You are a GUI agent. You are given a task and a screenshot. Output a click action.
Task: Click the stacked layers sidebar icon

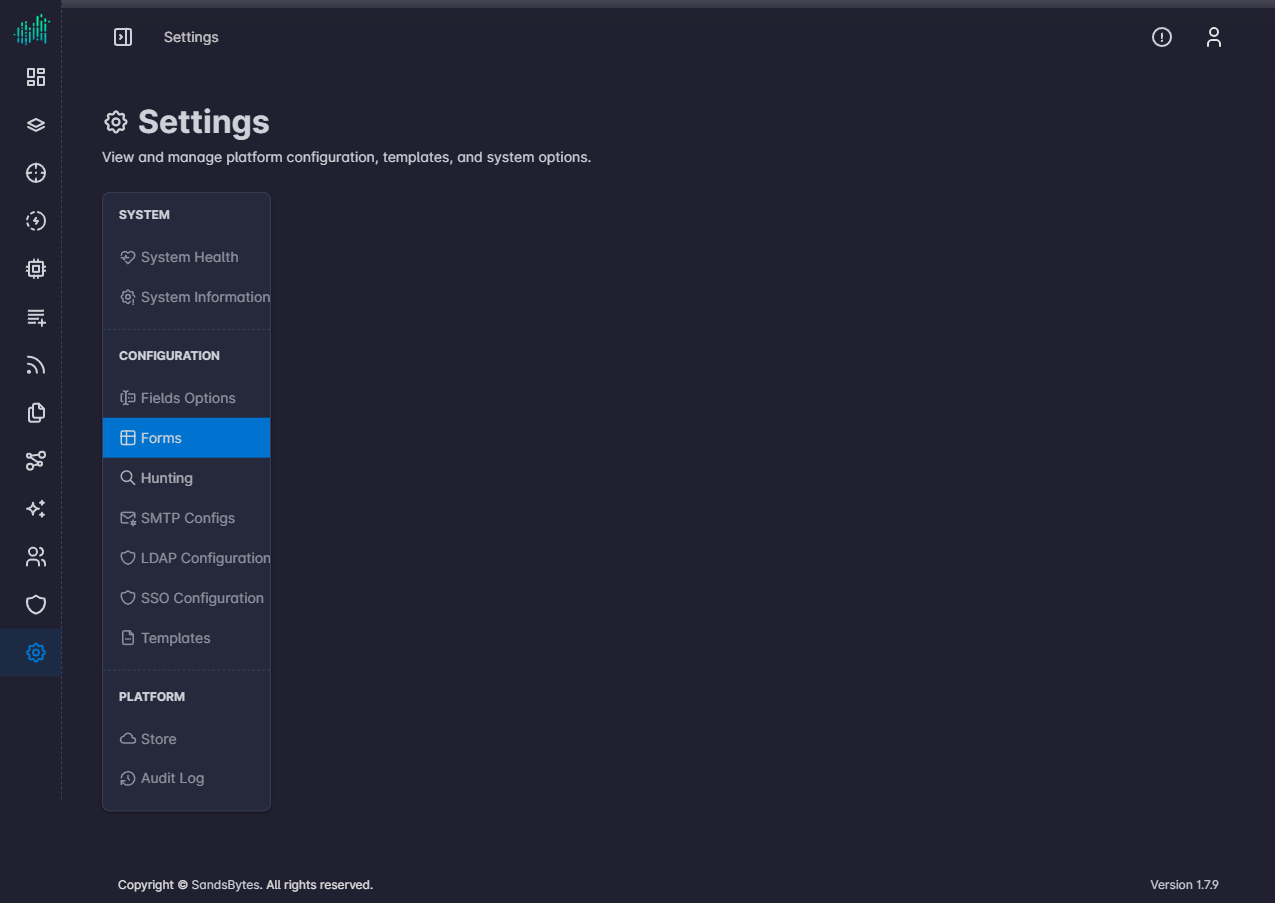pos(36,125)
